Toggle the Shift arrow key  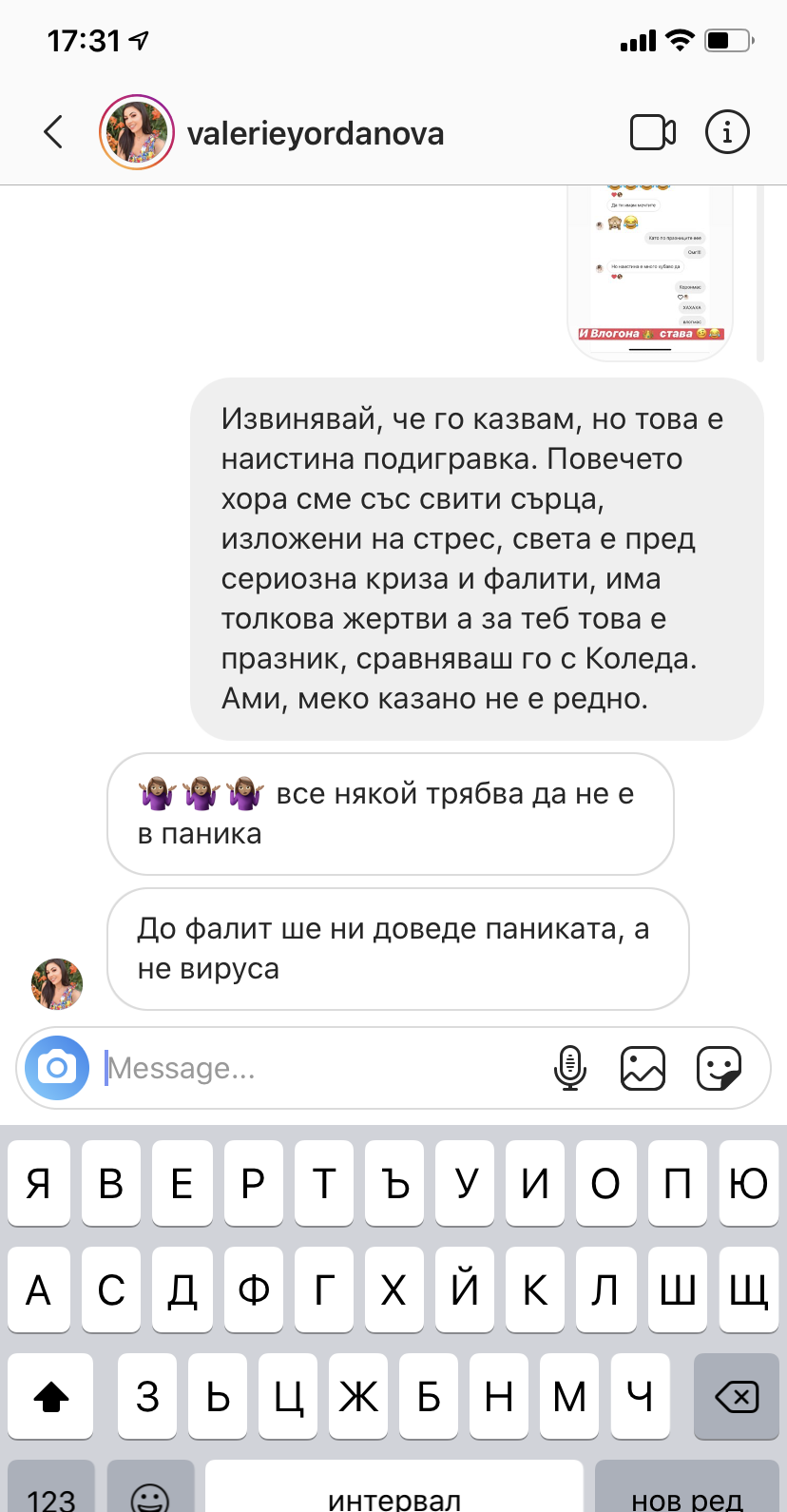pyautogui.click(x=50, y=1396)
